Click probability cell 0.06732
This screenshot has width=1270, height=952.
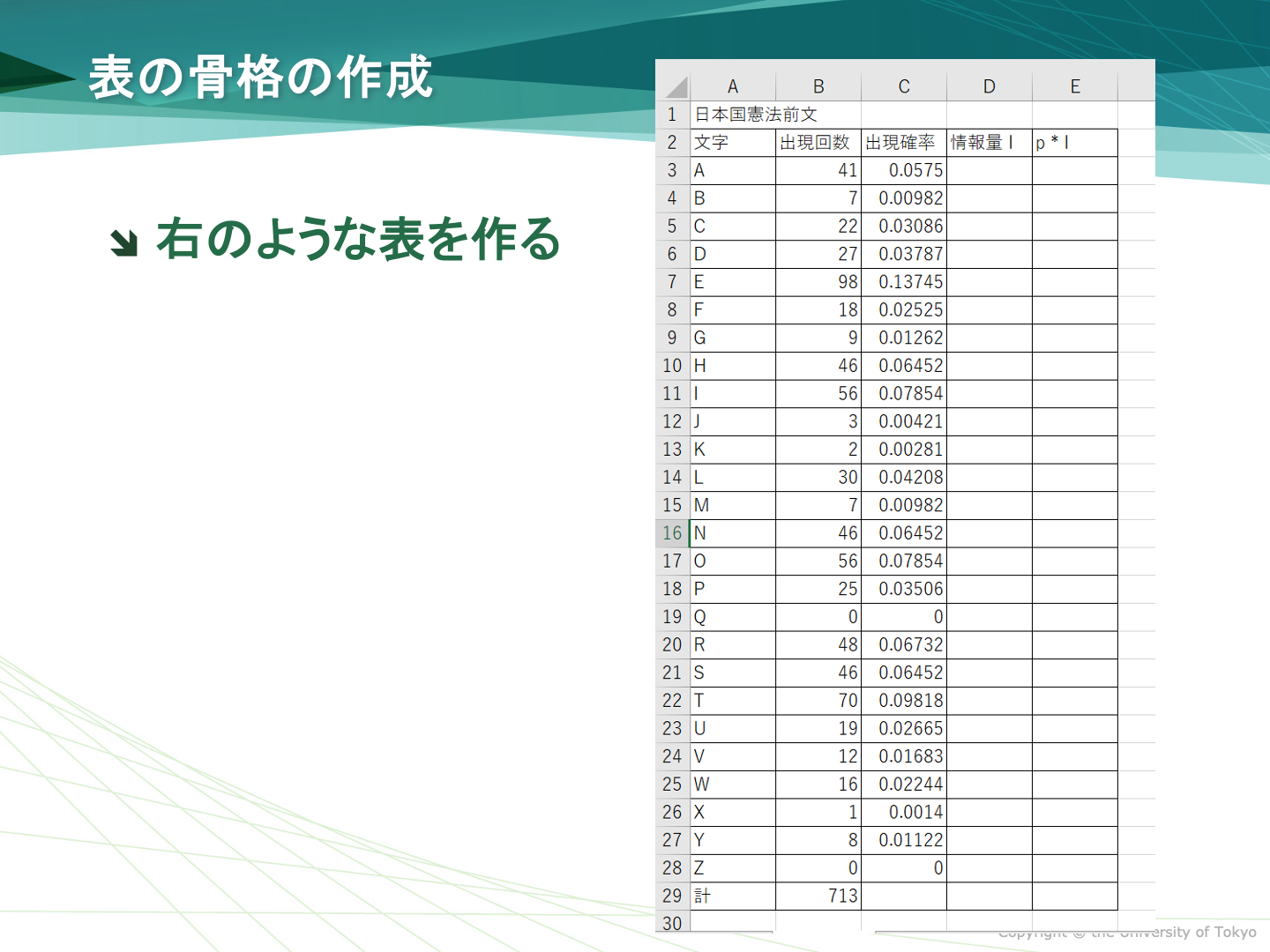[x=904, y=645]
